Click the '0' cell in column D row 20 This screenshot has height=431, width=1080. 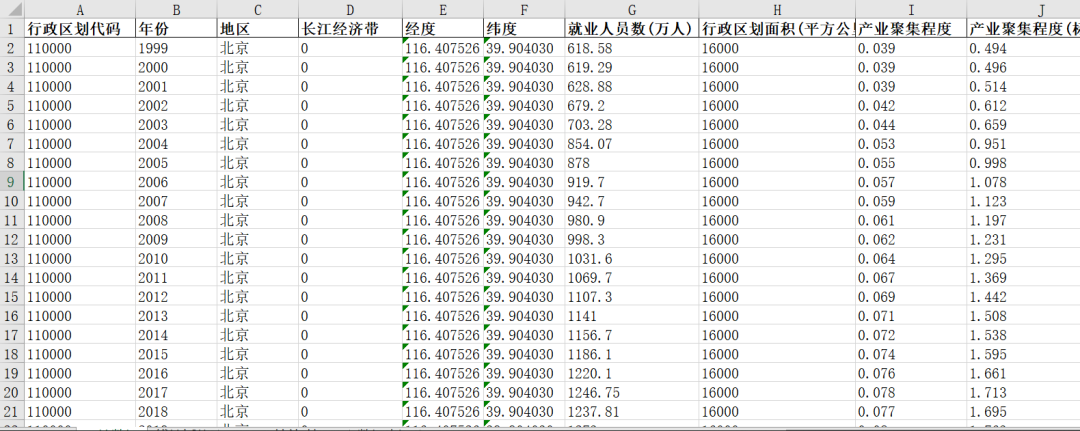pos(350,392)
